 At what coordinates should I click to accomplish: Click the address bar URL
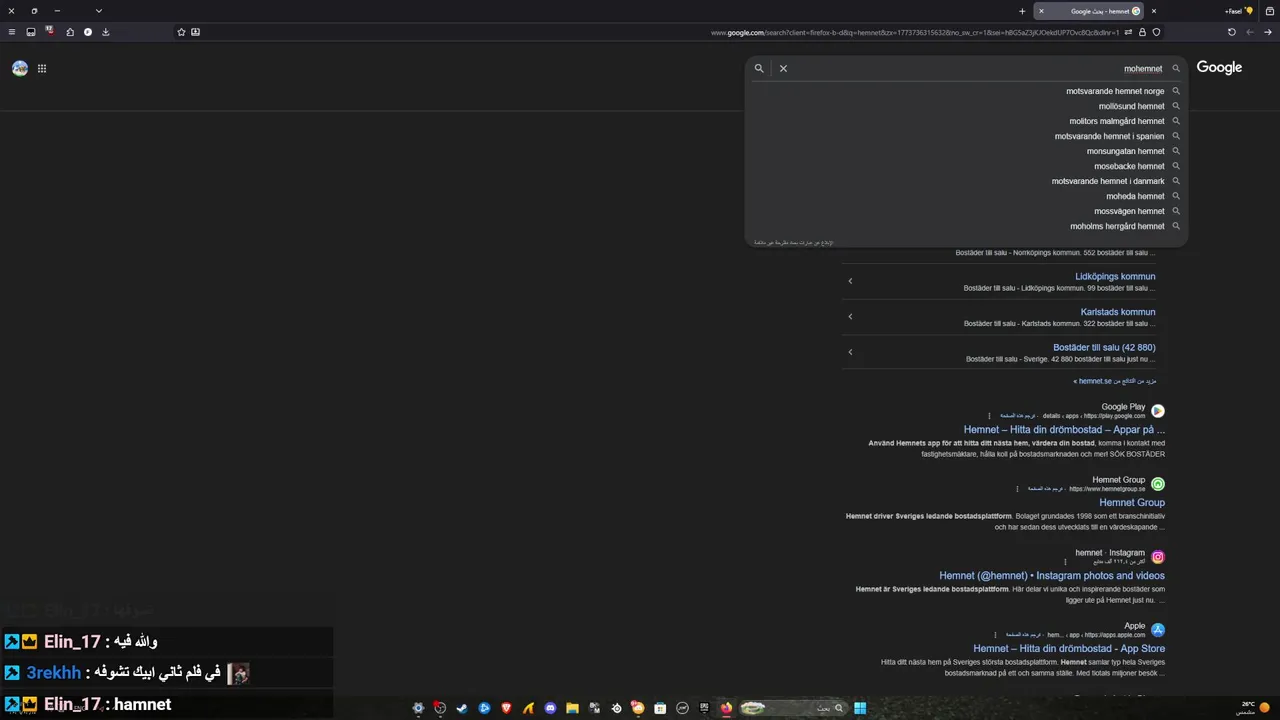(915, 32)
